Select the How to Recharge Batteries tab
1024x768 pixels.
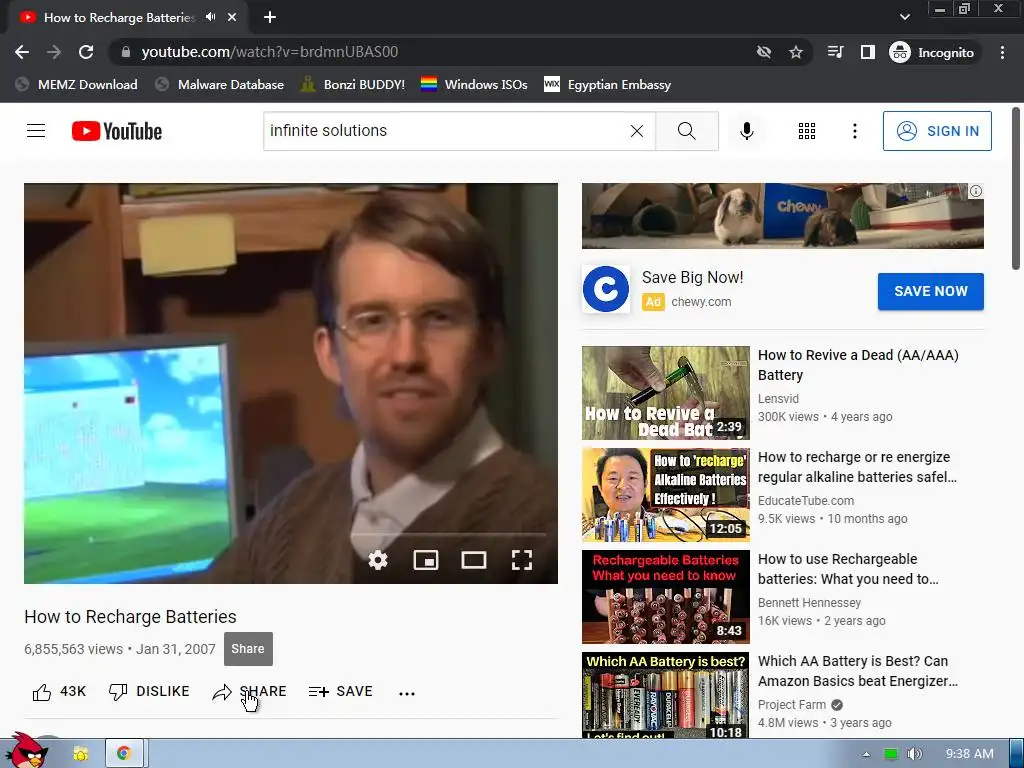tap(119, 18)
